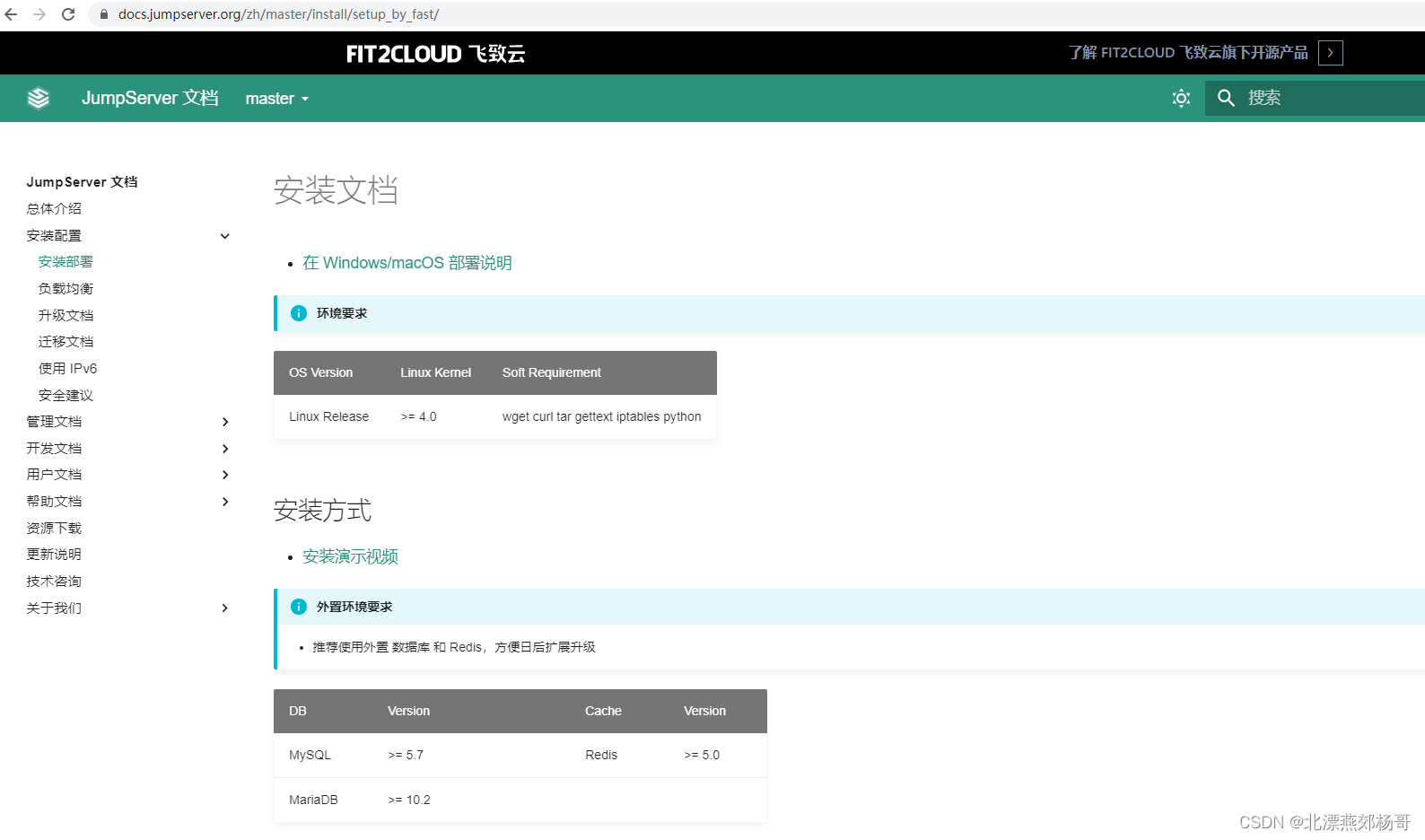Expand the 关于我们 sidebar section

(x=225, y=608)
